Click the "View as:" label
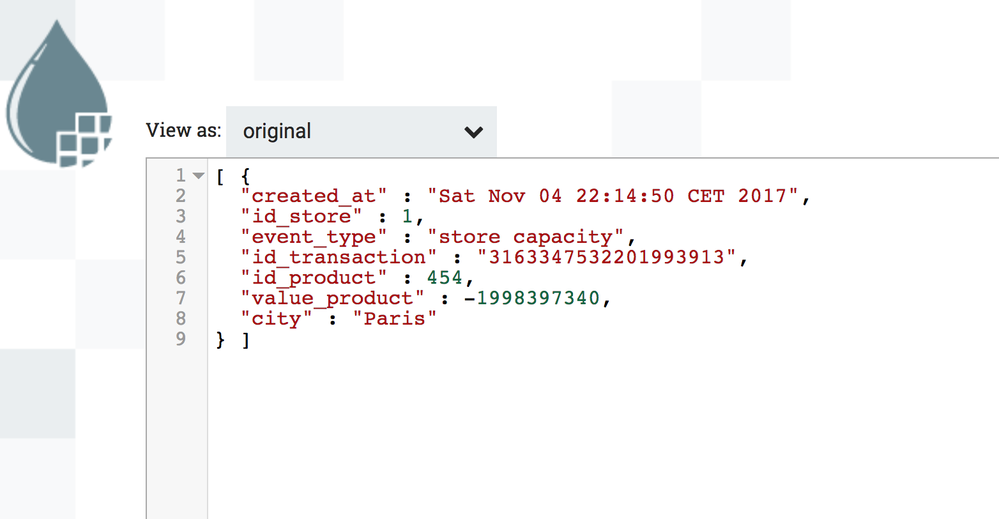The height and width of the screenshot is (519, 999). (183, 130)
